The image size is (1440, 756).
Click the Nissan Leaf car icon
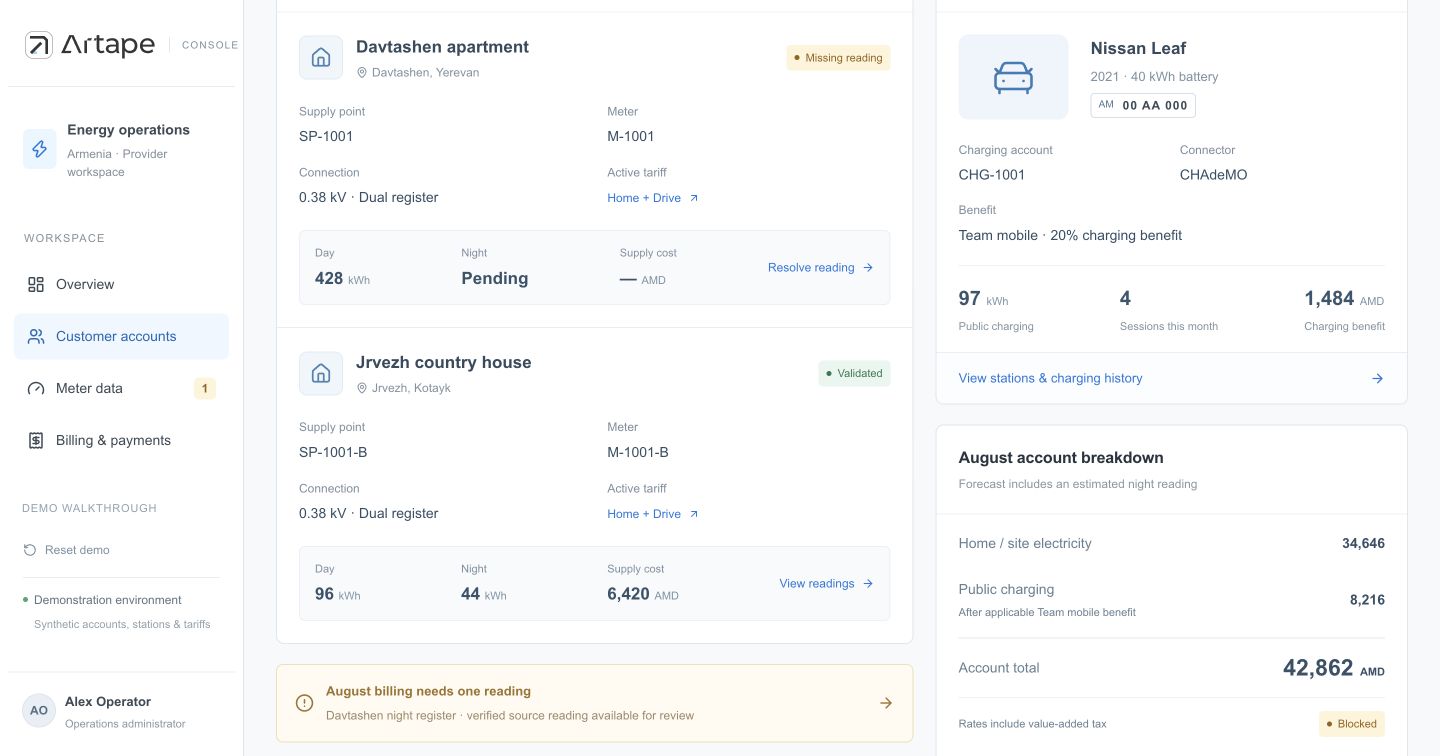(x=1013, y=77)
